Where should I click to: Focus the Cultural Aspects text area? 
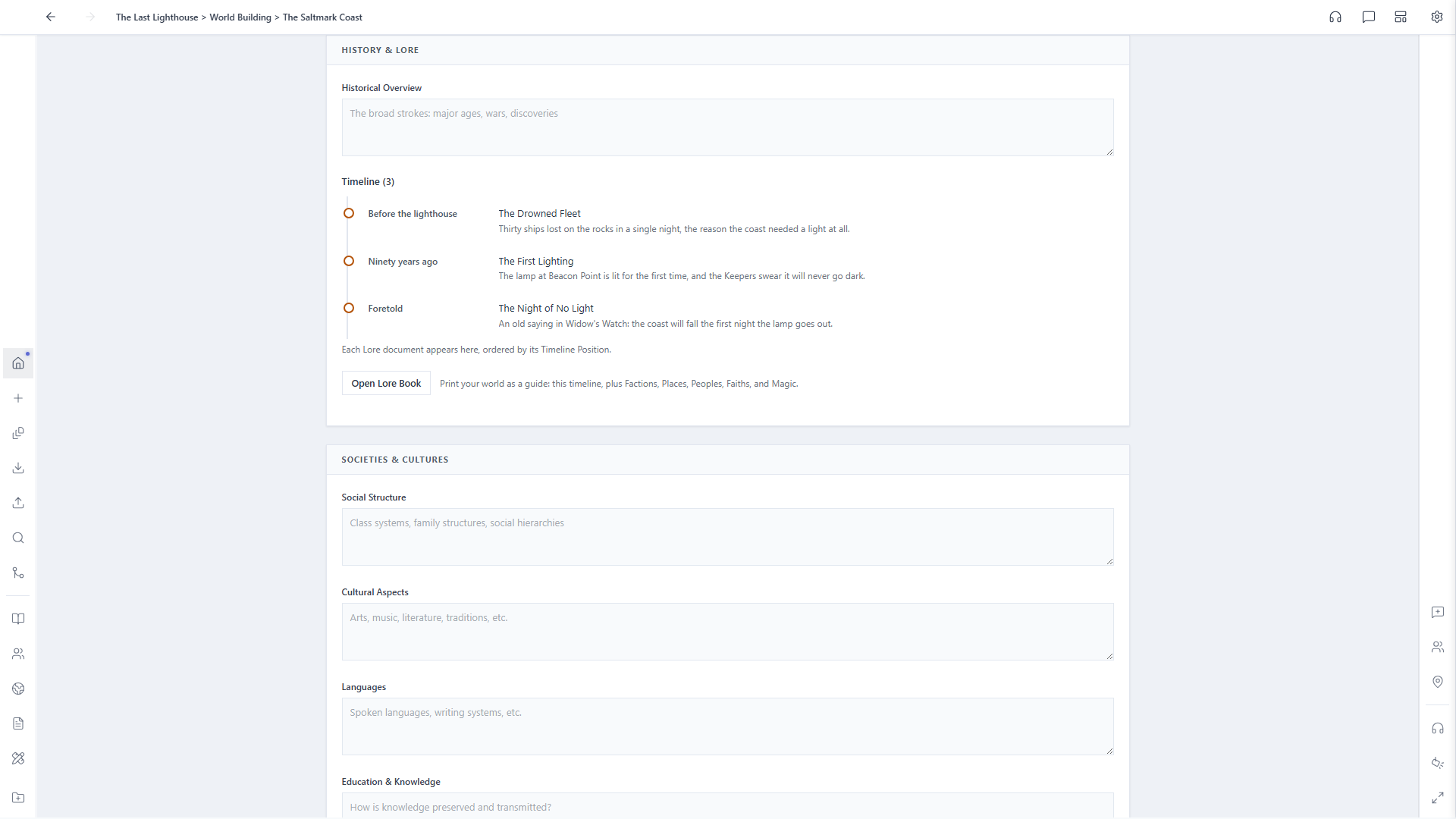[x=728, y=632]
